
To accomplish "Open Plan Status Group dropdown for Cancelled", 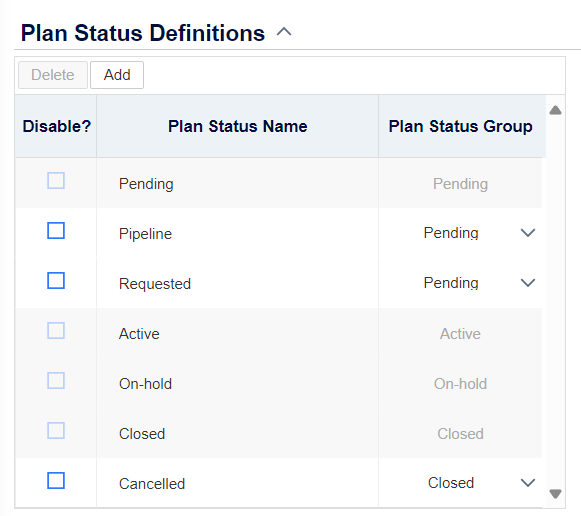I will (x=460, y=483).
